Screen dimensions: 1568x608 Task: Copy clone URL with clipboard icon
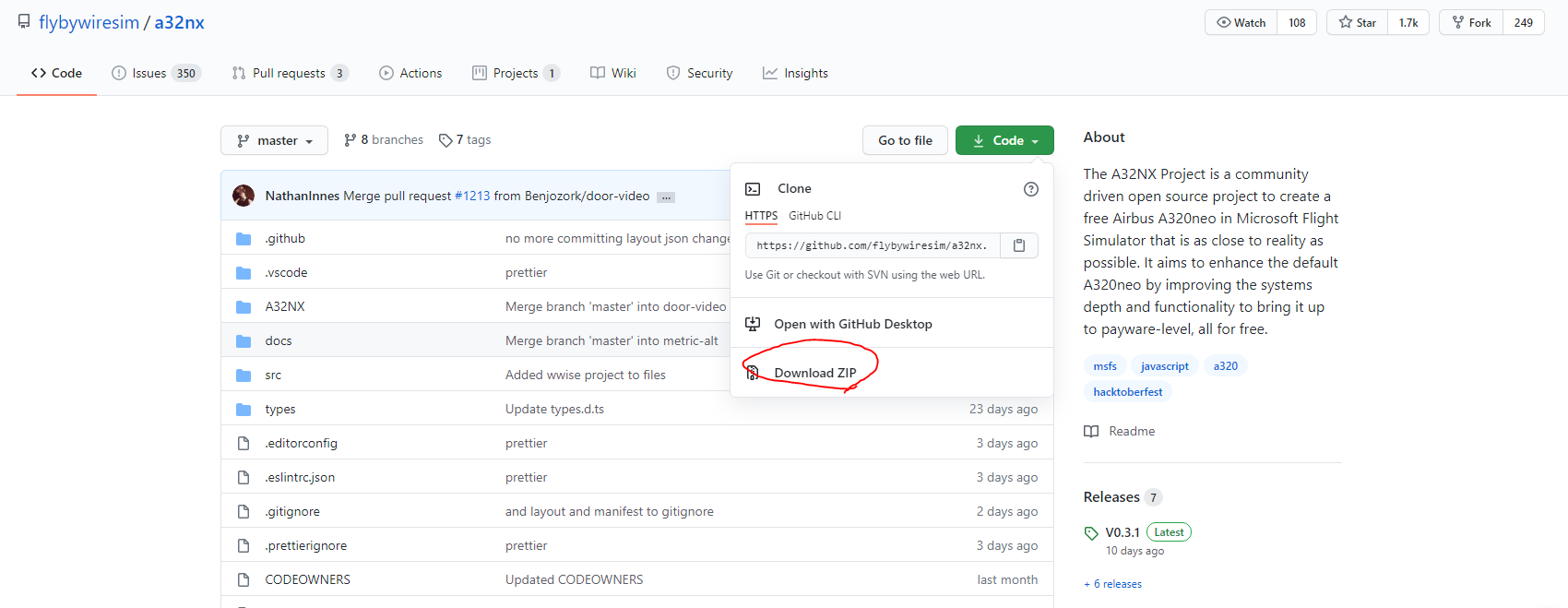click(x=1019, y=245)
